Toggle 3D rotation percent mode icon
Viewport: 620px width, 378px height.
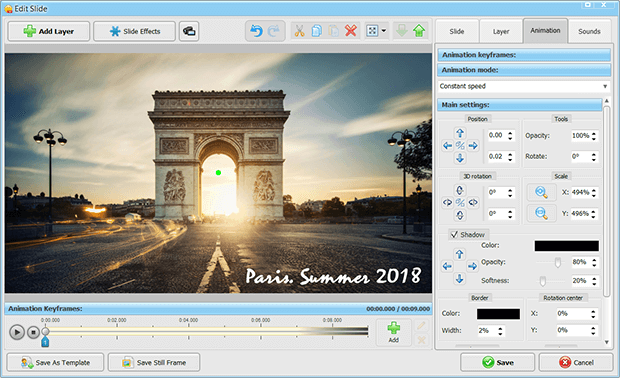[460, 203]
